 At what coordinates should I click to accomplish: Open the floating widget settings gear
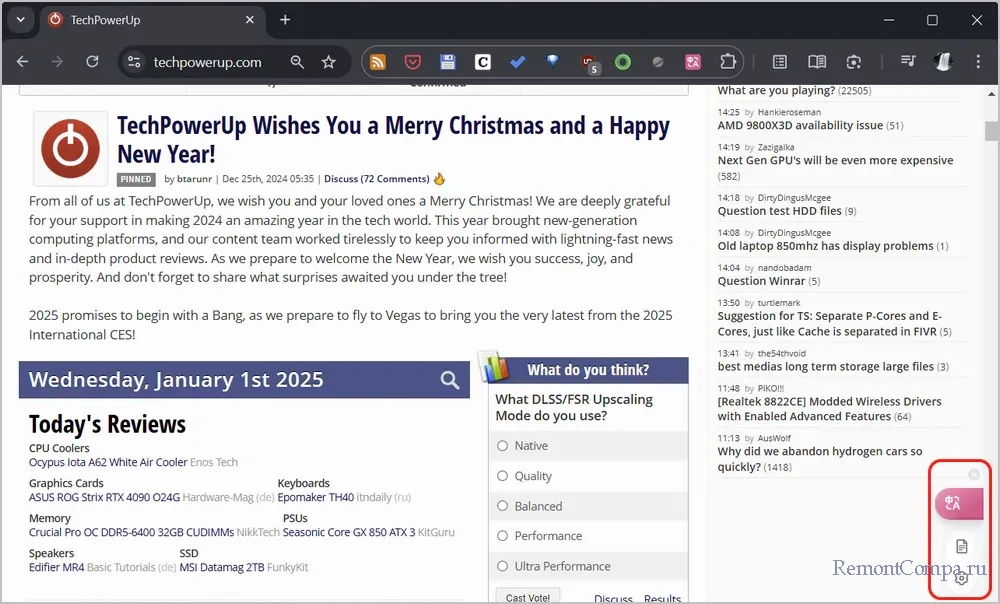(961, 578)
